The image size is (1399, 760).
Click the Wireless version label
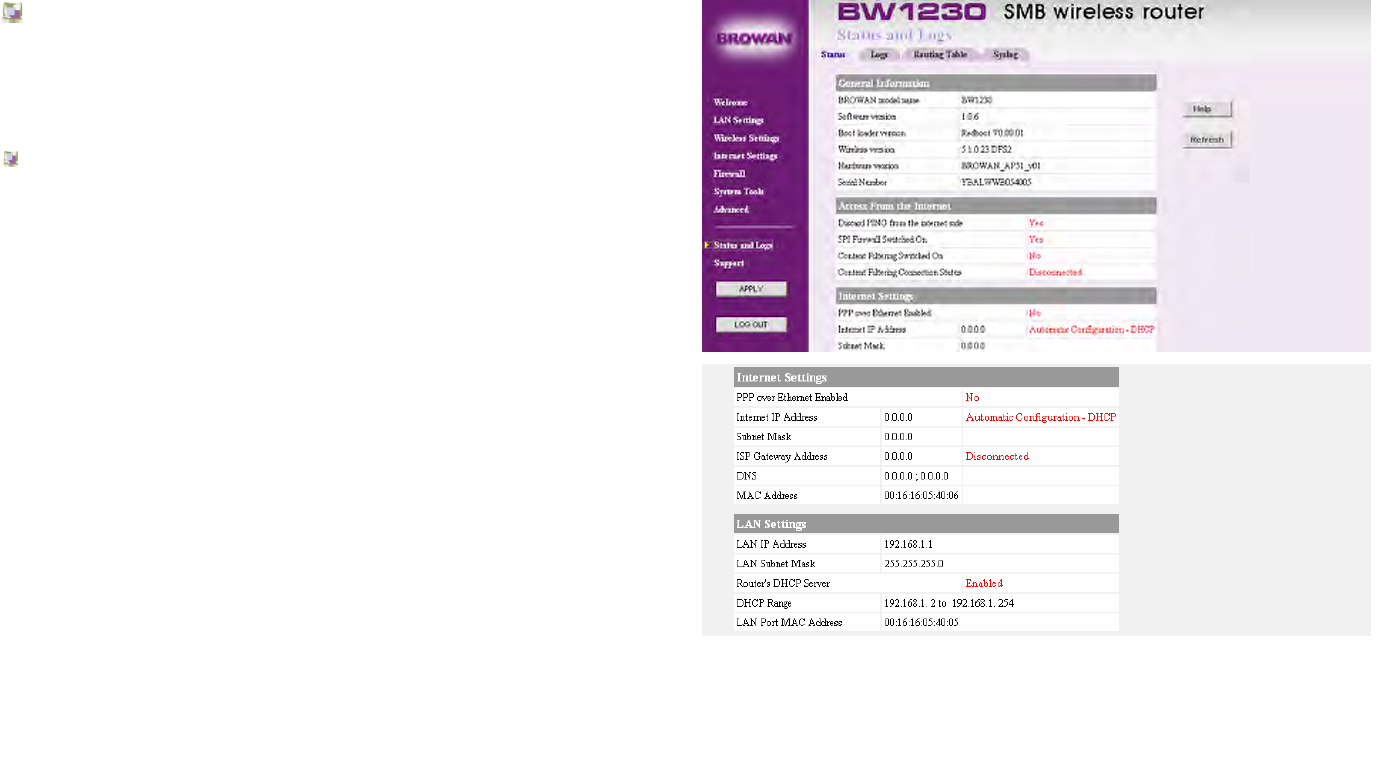point(866,150)
